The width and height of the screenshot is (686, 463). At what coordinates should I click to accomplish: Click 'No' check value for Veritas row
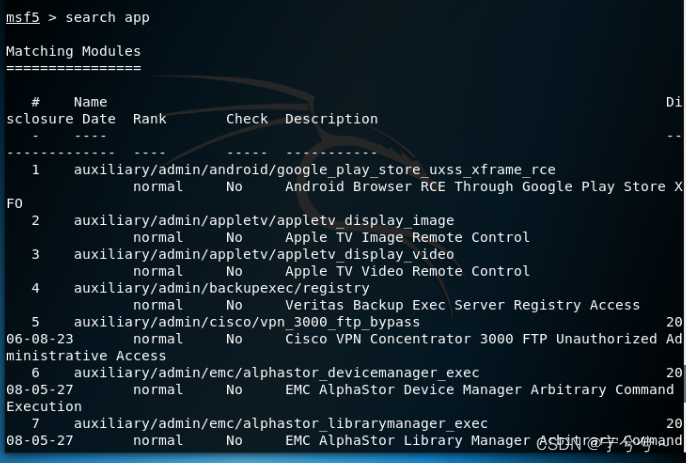click(234, 305)
